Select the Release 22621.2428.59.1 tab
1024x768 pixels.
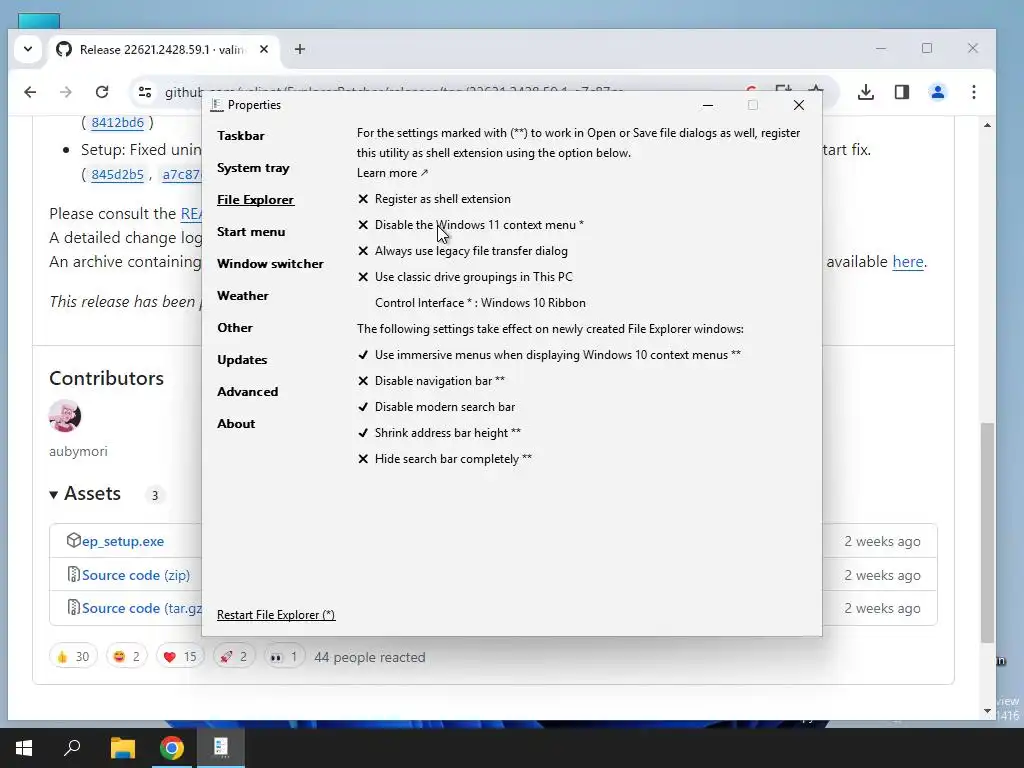pos(163,50)
